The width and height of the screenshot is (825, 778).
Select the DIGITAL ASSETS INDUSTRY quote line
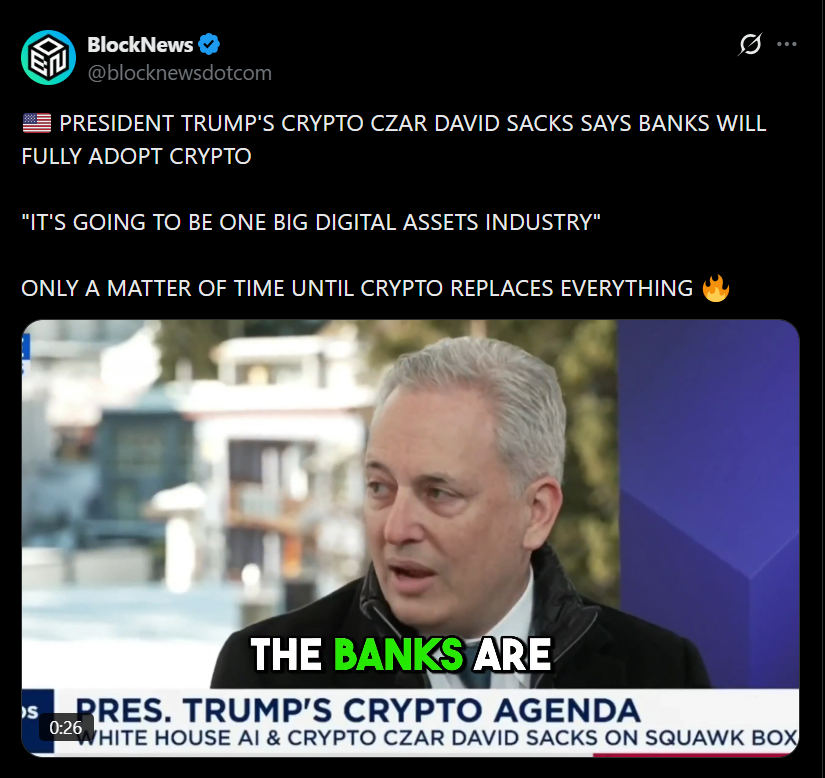coord(310,222)
